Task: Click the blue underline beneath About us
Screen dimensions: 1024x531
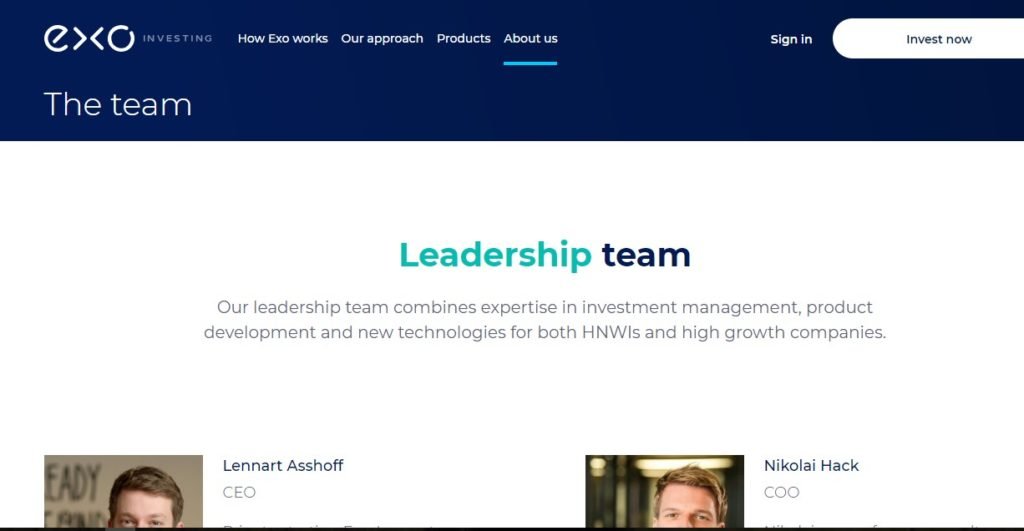Action: (530, 63)
